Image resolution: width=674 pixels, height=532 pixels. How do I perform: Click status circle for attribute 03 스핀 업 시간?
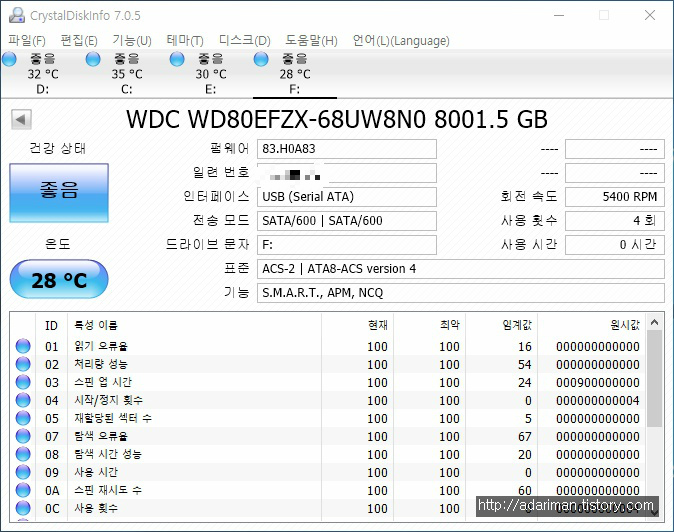coord(23,382)
